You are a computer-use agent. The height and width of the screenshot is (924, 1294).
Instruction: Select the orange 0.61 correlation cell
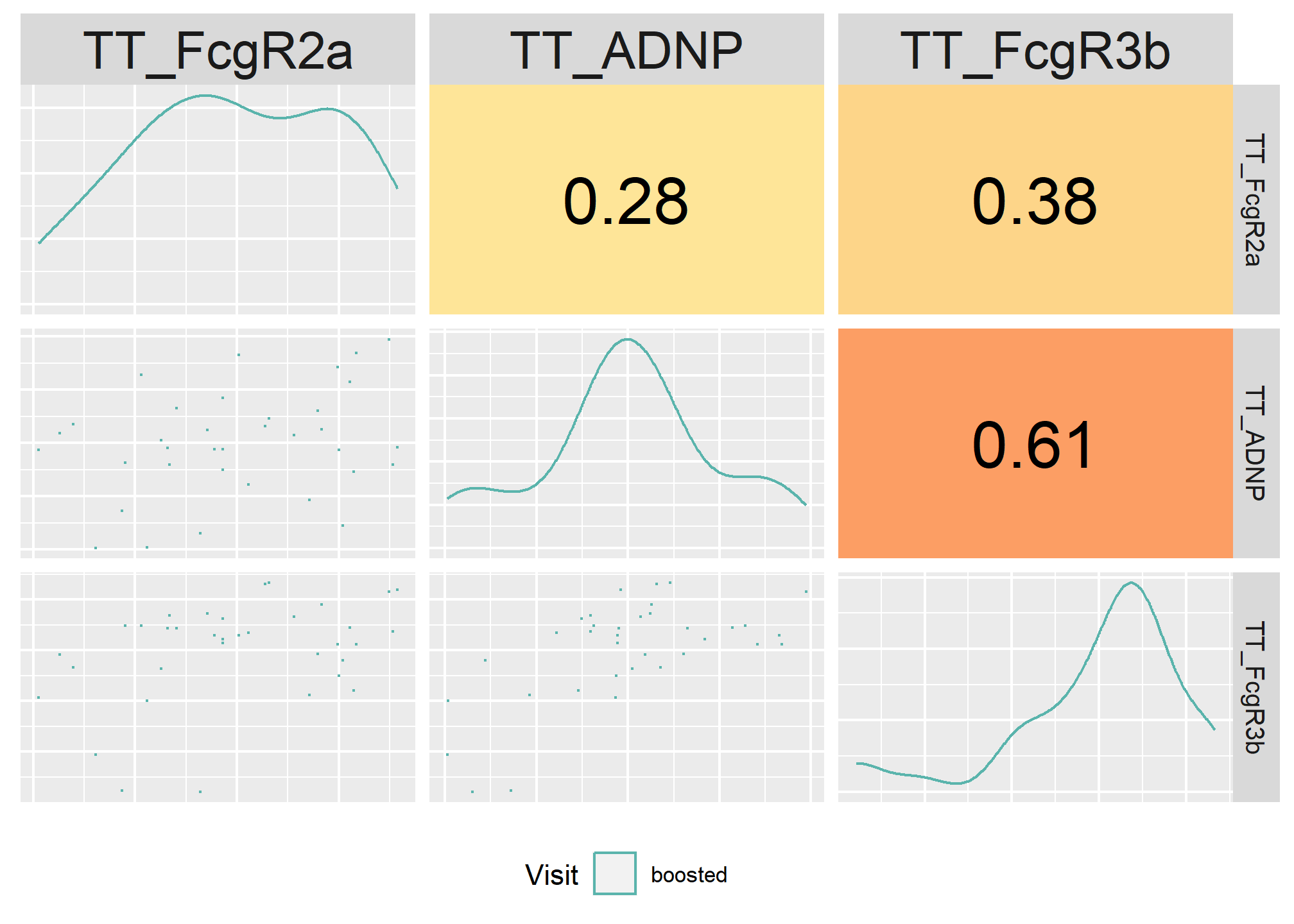tap(1035, 443)
